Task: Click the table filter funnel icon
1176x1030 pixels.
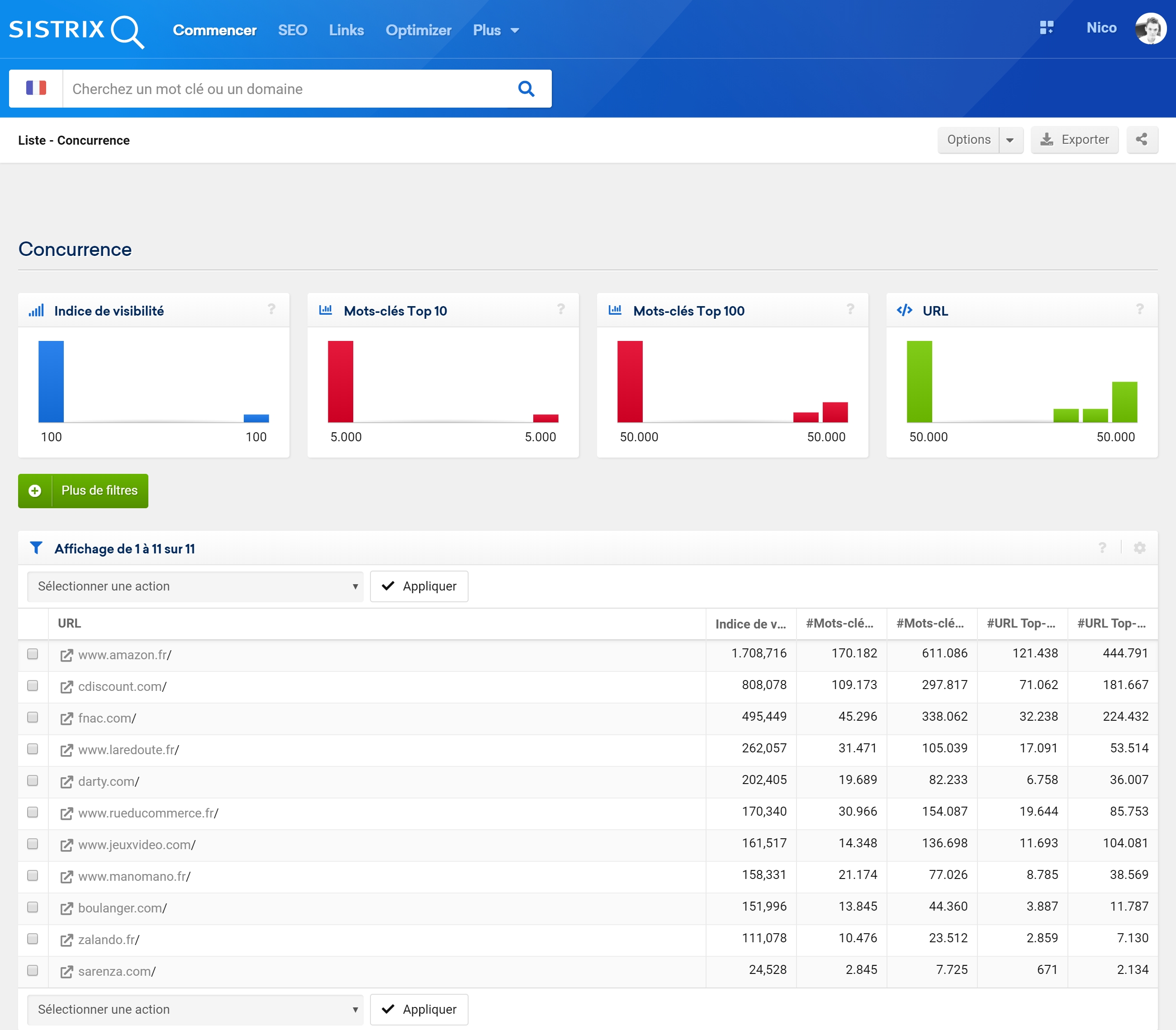Action: pyautogui.click(x=36, y=548)
